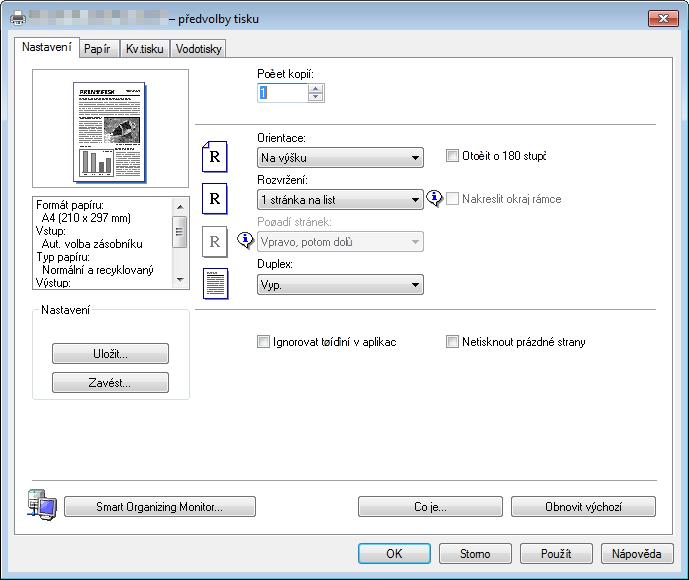This screenshot has height=580, width=689.
Task: Open the Vodotisky tab
Action: tap(199, 48)
